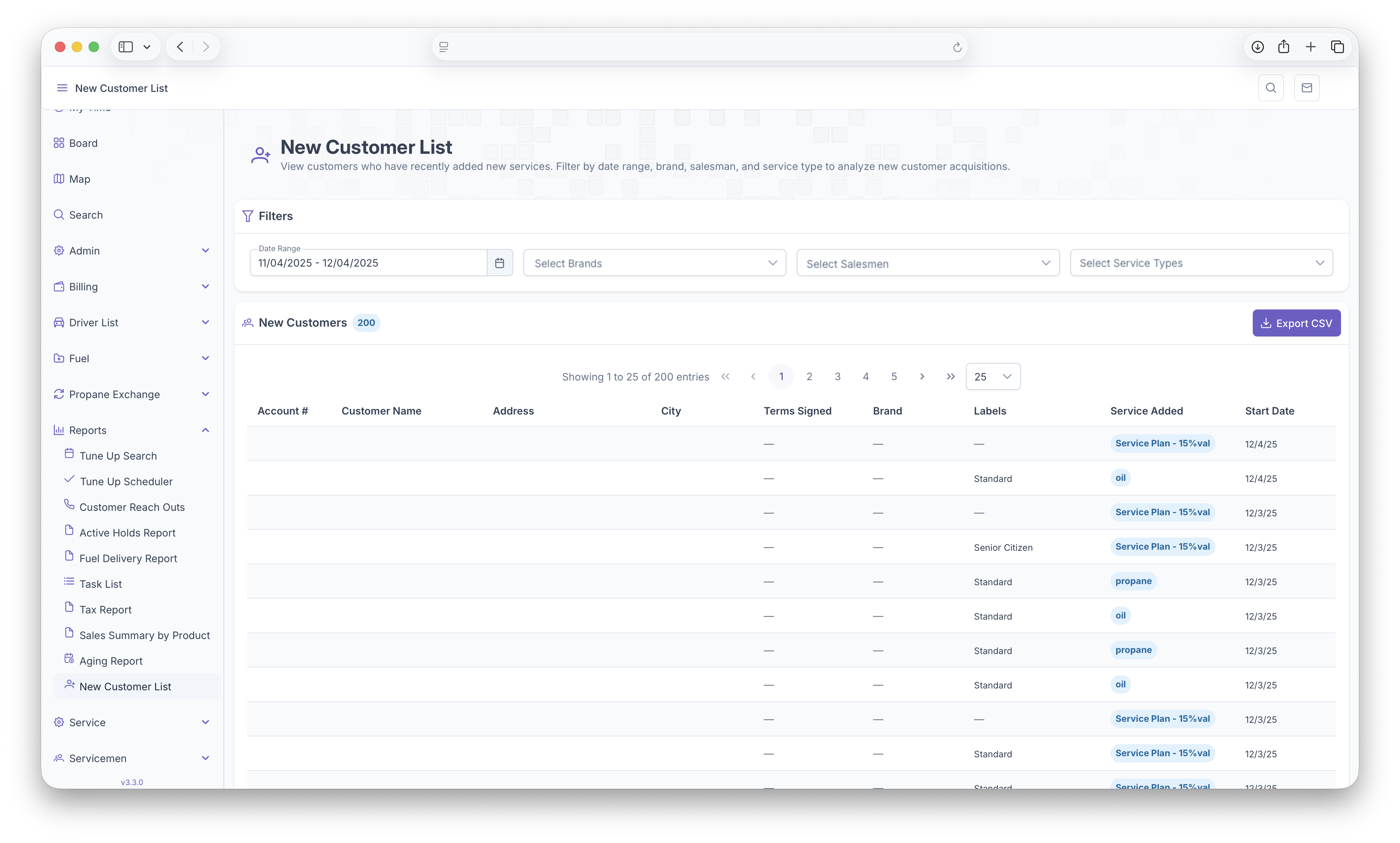Viewport: 1400px width, 843px height.
Task: Click the hamburger menu icon
Action: [62, 88]
